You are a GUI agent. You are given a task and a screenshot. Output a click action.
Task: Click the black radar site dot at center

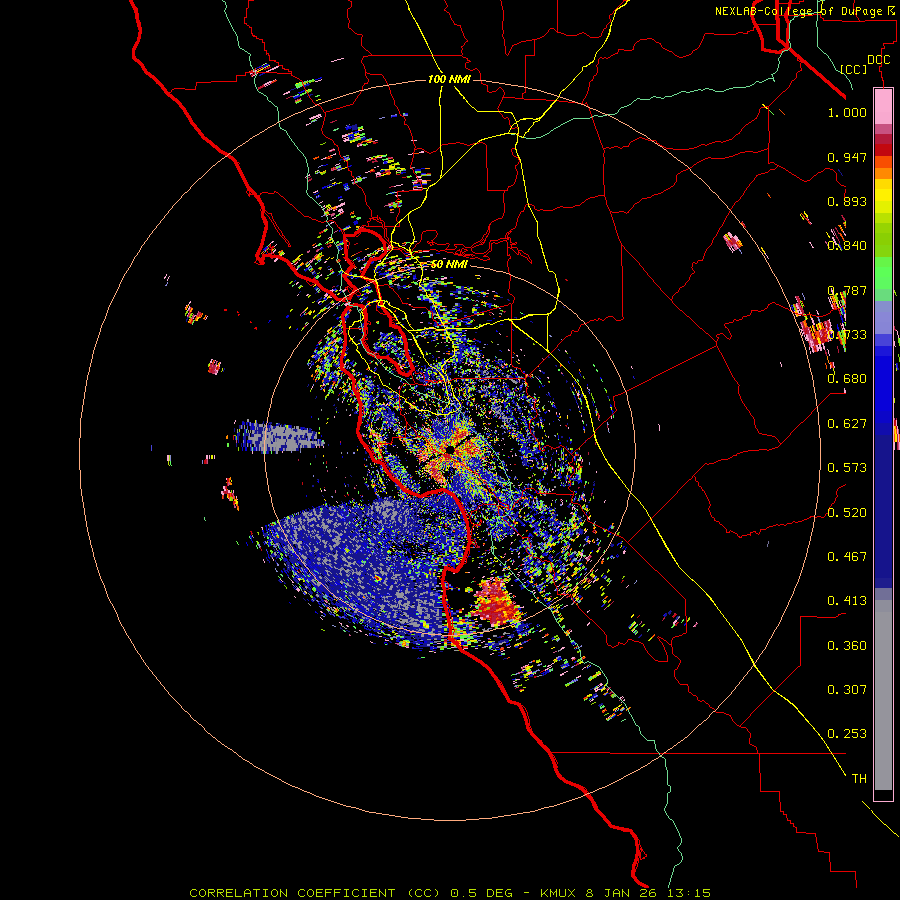pos(450,450)
